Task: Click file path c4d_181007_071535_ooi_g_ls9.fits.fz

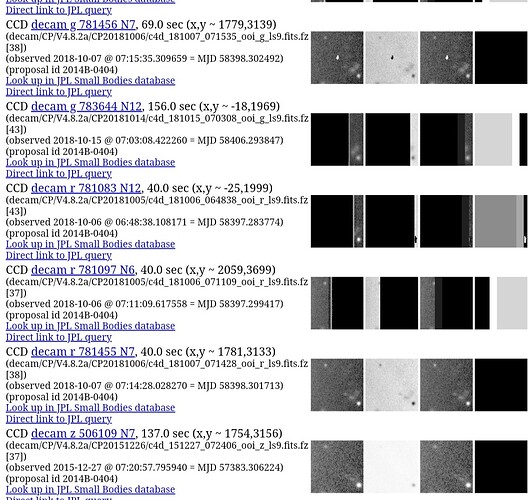Action: (x=228, y=37)
